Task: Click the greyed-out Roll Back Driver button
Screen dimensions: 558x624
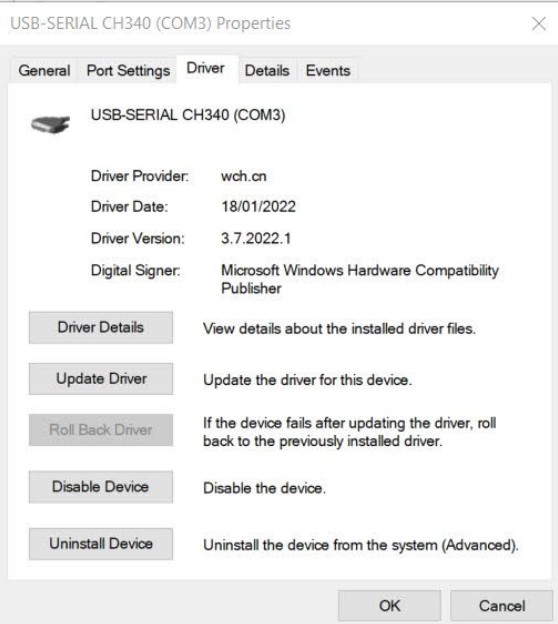Action: click(x=101, y=430)
